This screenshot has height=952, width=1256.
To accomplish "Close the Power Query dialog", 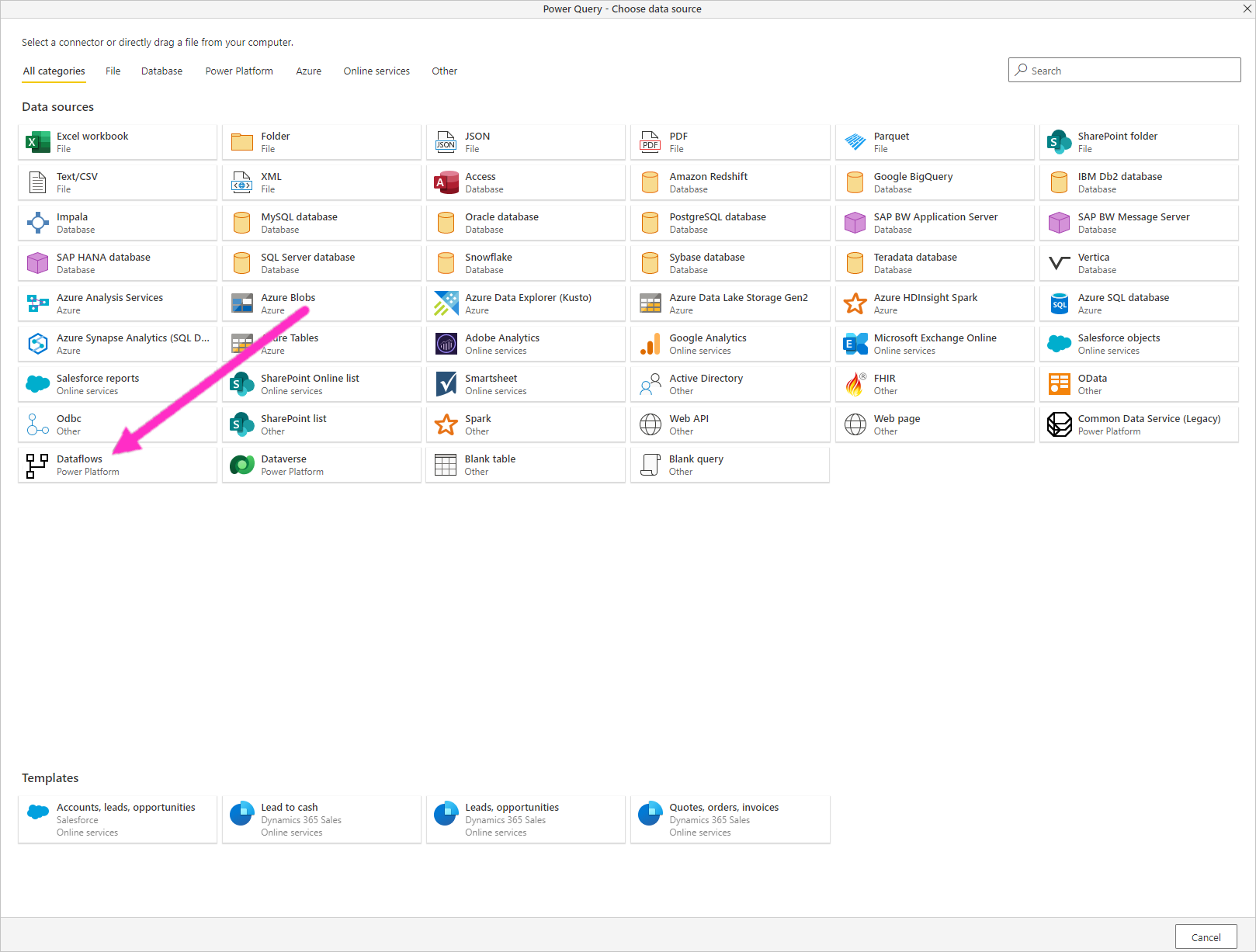I will click(1247, 9).
